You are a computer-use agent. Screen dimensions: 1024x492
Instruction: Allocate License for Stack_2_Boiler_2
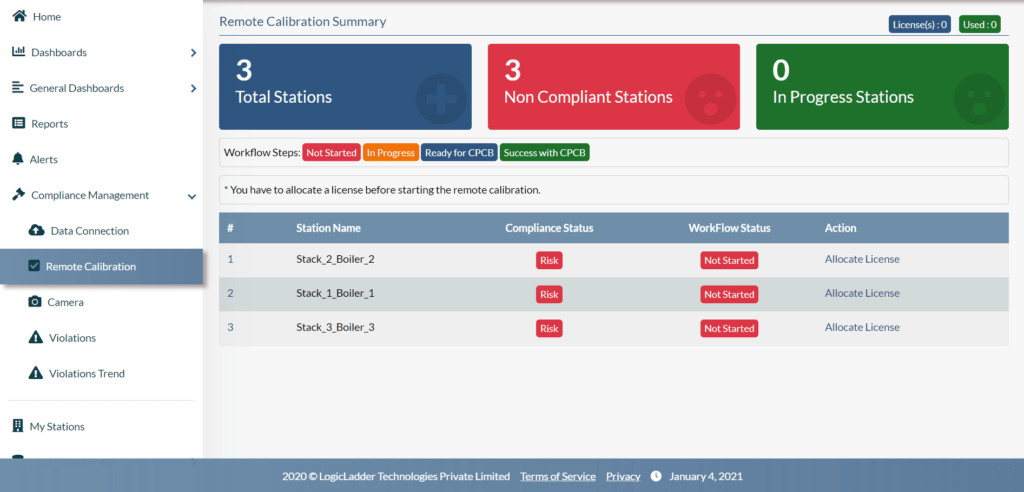click(862, 259)
